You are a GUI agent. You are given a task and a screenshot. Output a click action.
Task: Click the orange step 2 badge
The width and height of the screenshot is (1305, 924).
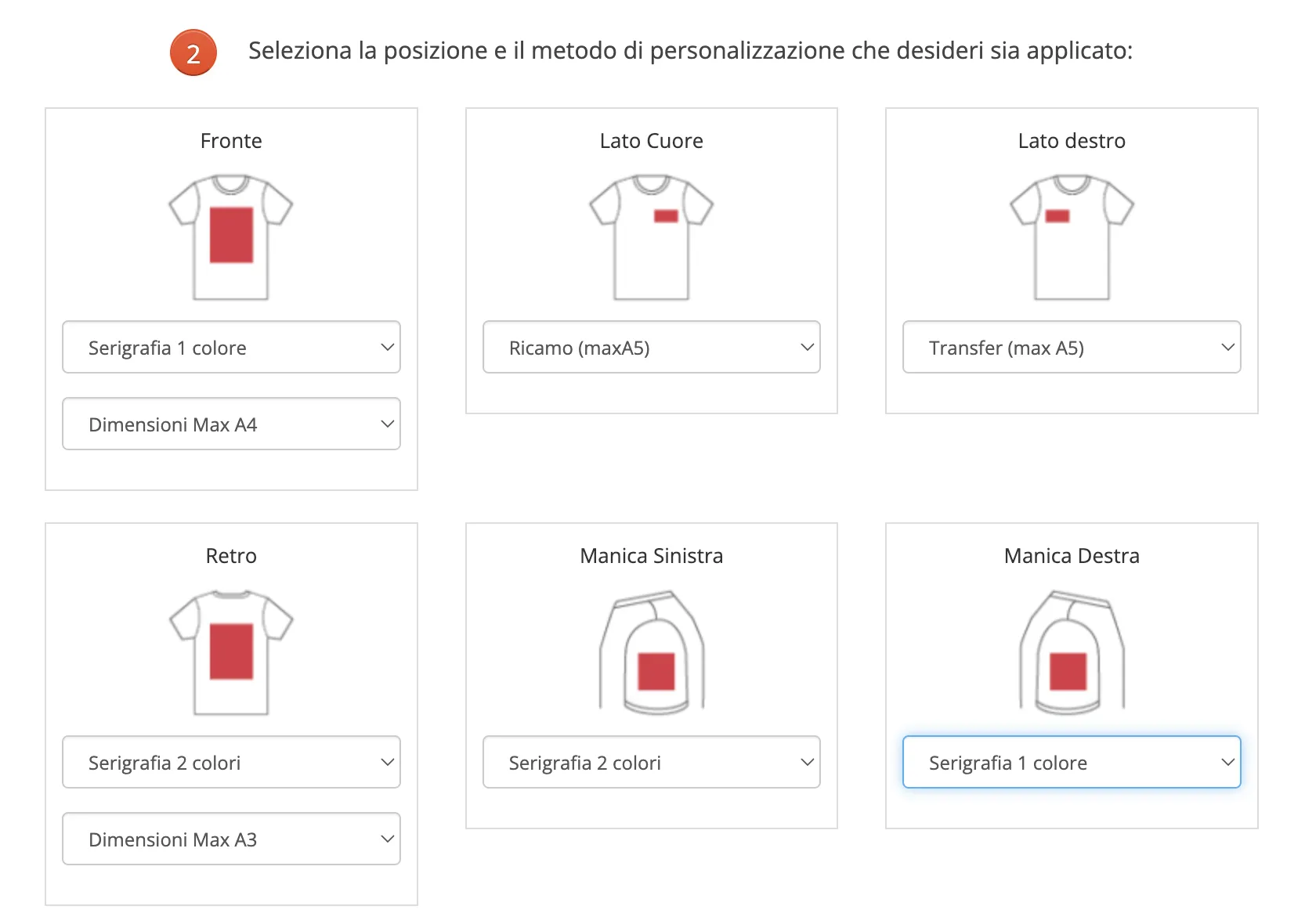click(193, 52)
